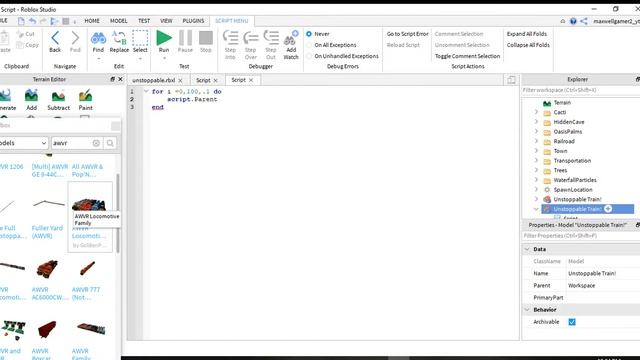Click Go to Script Error
The width and height of the screenshot is (640, 360).
click(x=407, y=34)
